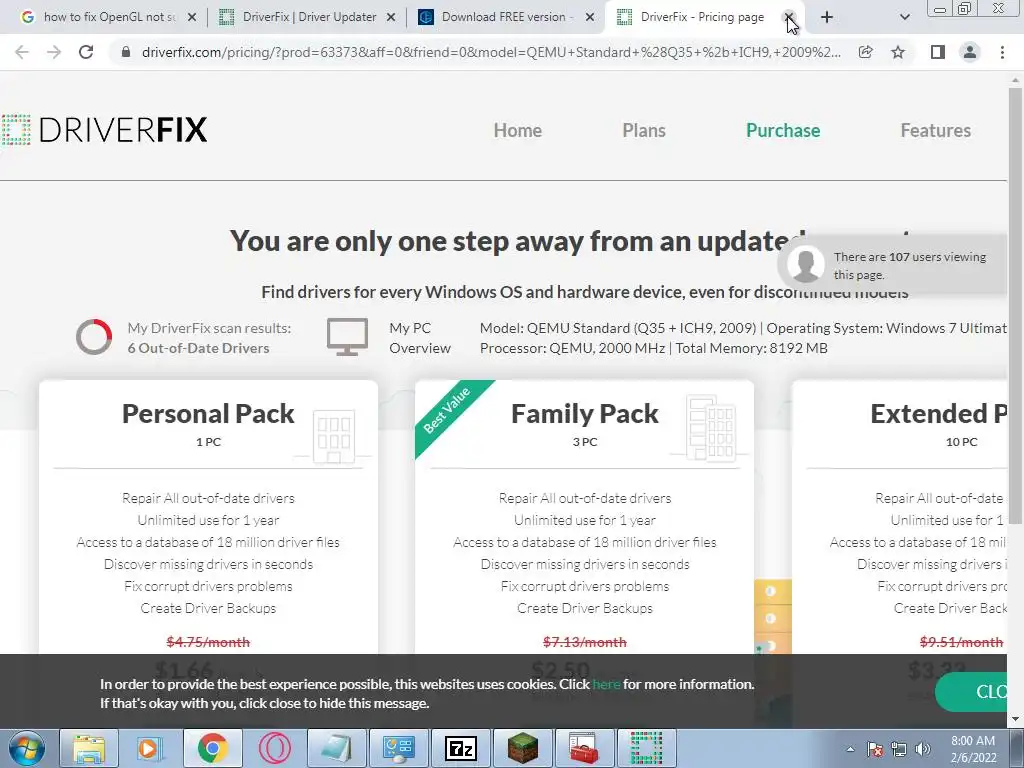Screen dimensions: 1024x768
Task: Open the Chrome profile avatar
Action: click(970, 52)
